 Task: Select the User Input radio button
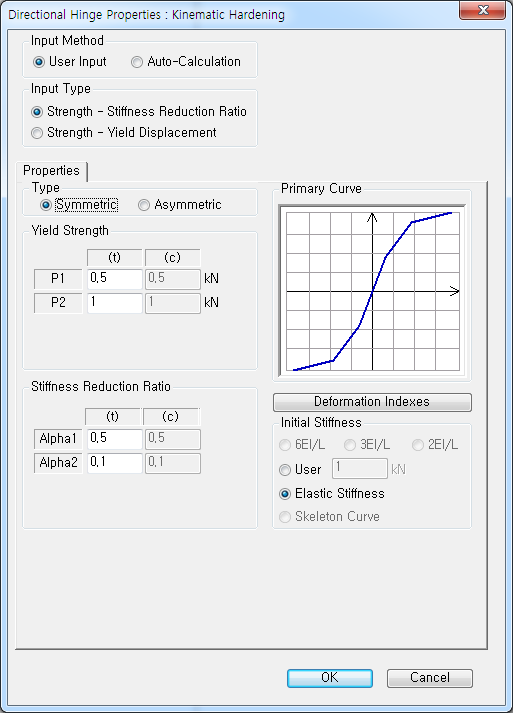[x=70, y=62]
